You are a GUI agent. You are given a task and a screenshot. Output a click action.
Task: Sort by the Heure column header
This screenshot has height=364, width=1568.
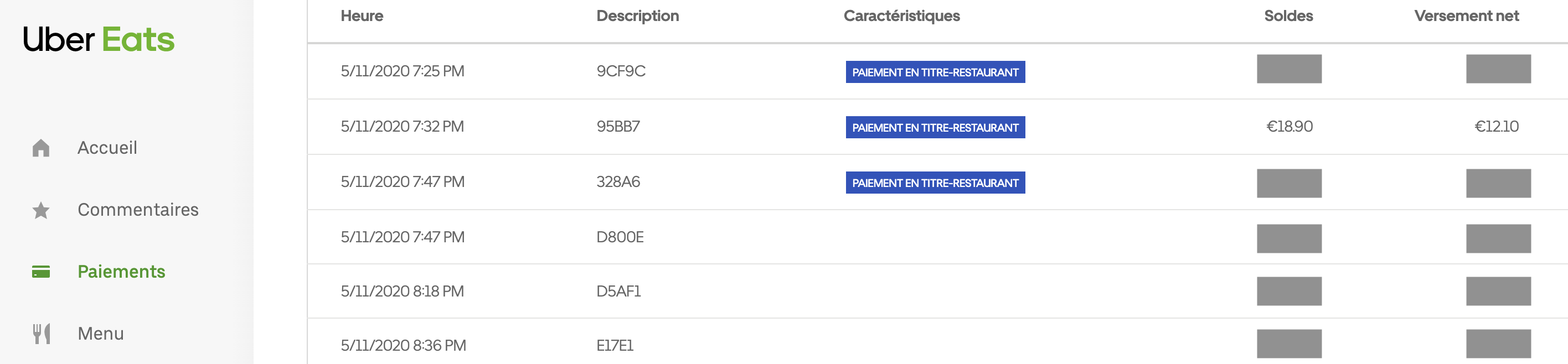coord(362,16)
